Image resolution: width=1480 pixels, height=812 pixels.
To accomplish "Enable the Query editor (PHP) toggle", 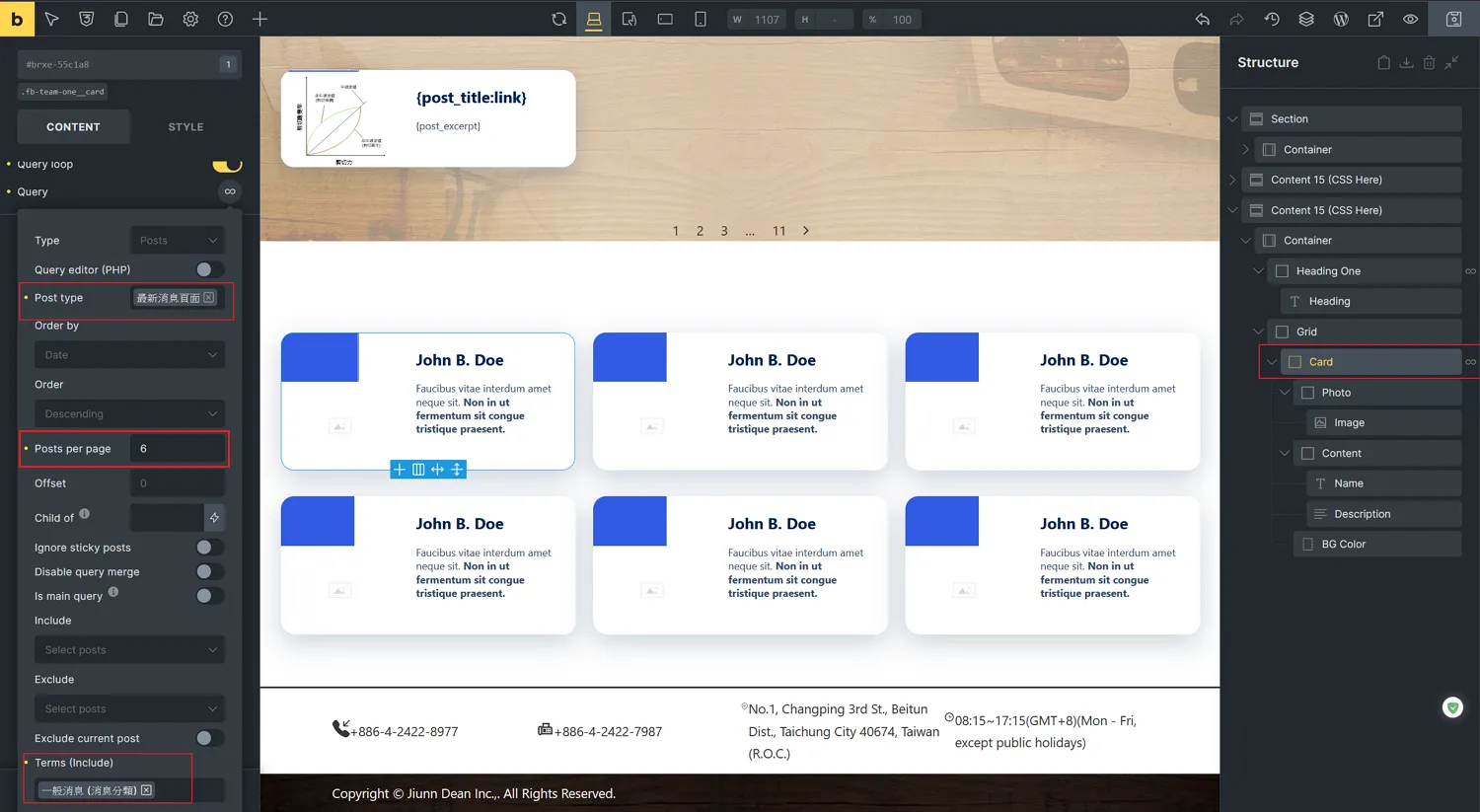I will pos(209,269).
